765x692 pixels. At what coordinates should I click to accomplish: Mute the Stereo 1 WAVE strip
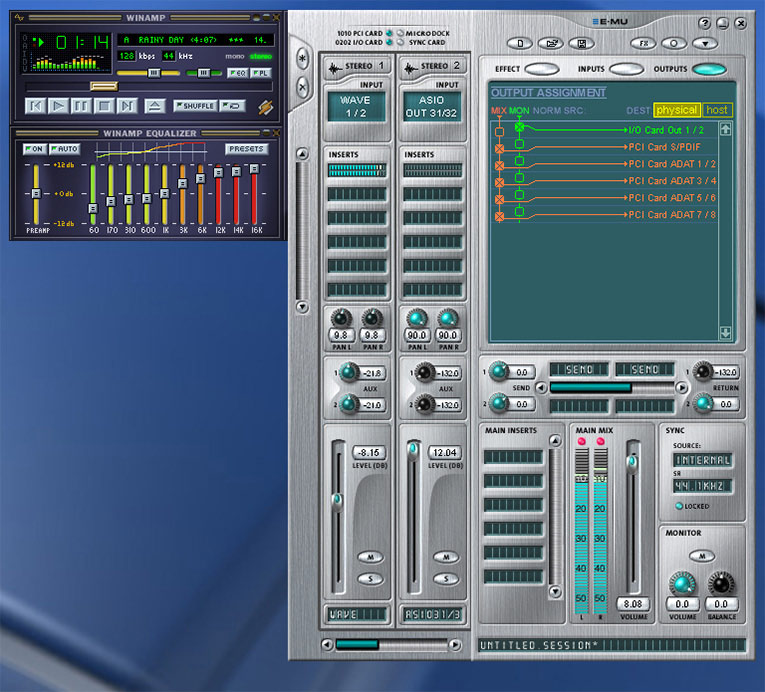370,556
